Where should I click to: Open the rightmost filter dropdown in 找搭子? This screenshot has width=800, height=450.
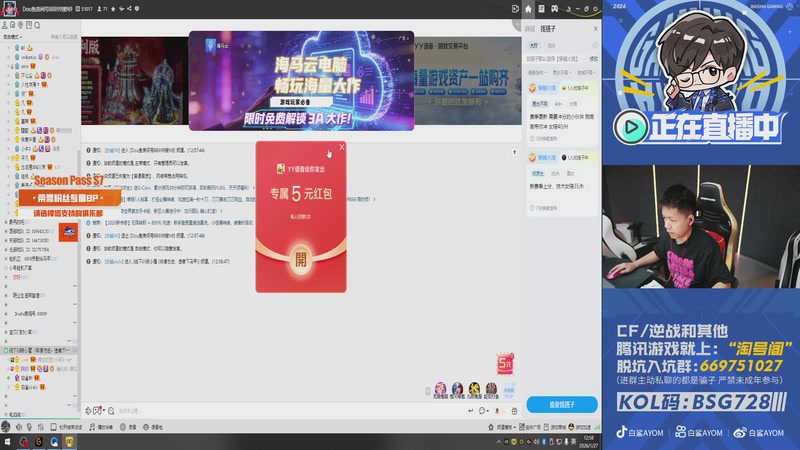coord(586,72)
